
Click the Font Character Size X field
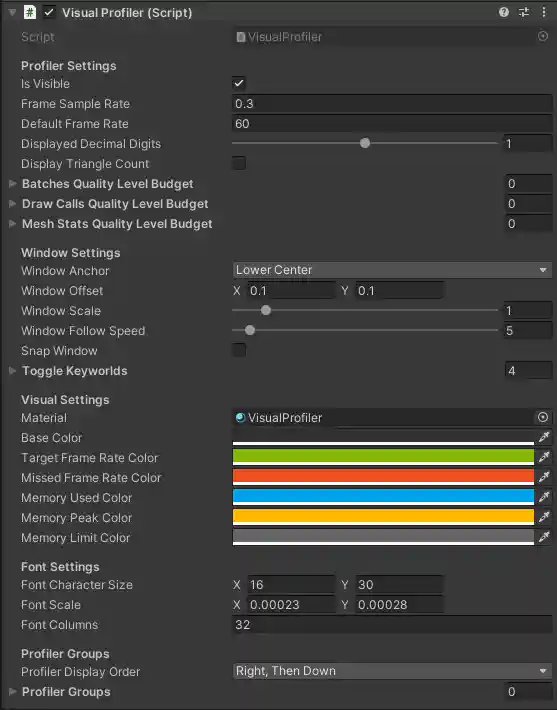[291, 585]
